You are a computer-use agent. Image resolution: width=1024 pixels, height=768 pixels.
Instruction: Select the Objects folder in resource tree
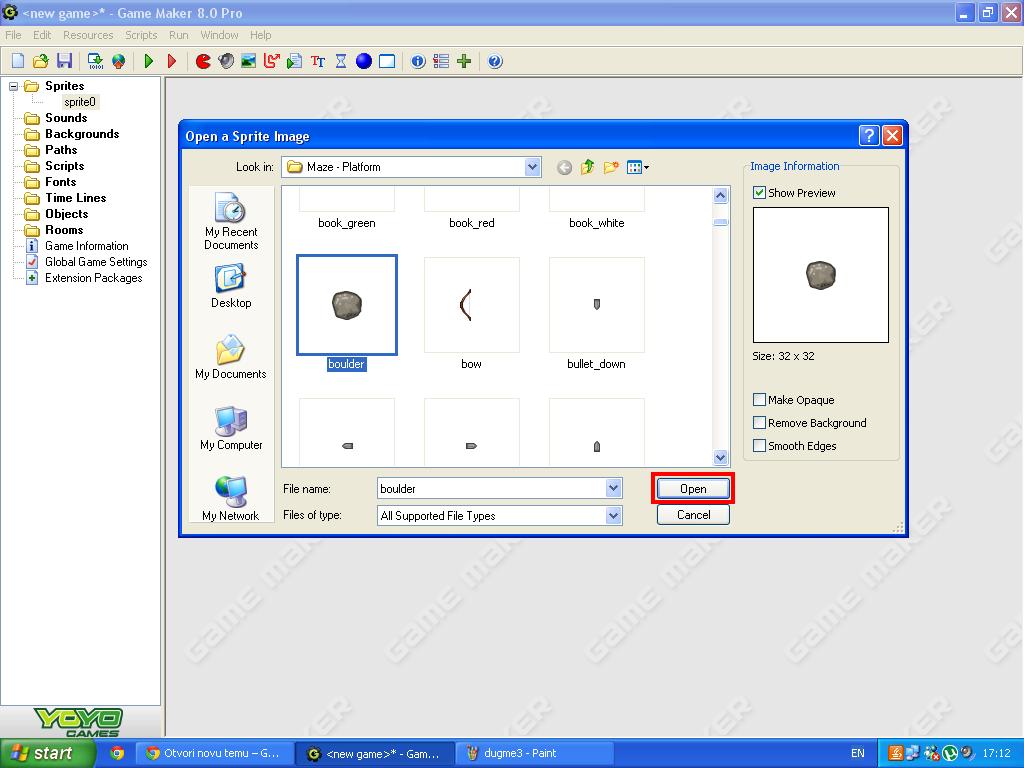pos(66,214)
